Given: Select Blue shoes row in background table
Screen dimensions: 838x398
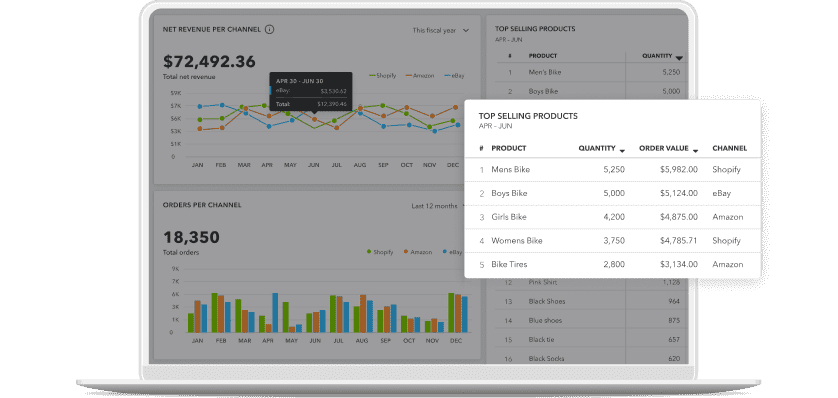Looking at the screenshot, I should [591, 321].
